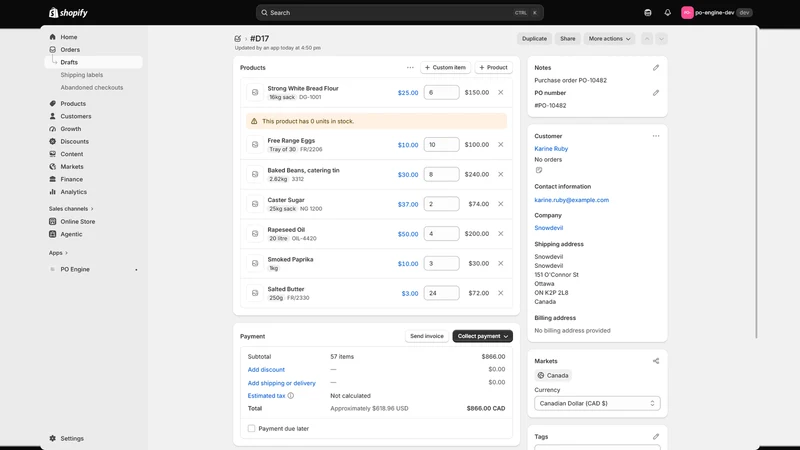Screen dimensions: 800x450
Task: Remove Caster Sugar line item
Action: [501, 204]
